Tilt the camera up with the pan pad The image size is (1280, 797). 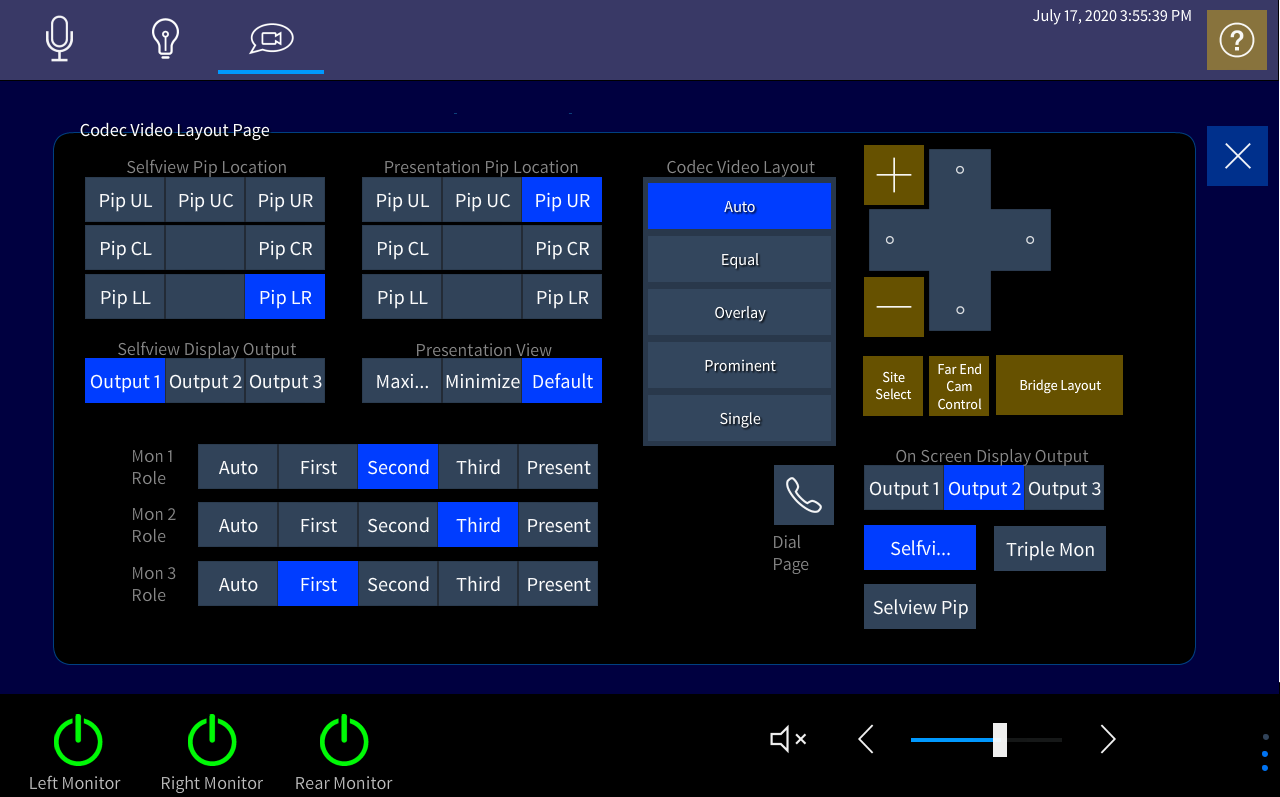[x=959, y=170]
